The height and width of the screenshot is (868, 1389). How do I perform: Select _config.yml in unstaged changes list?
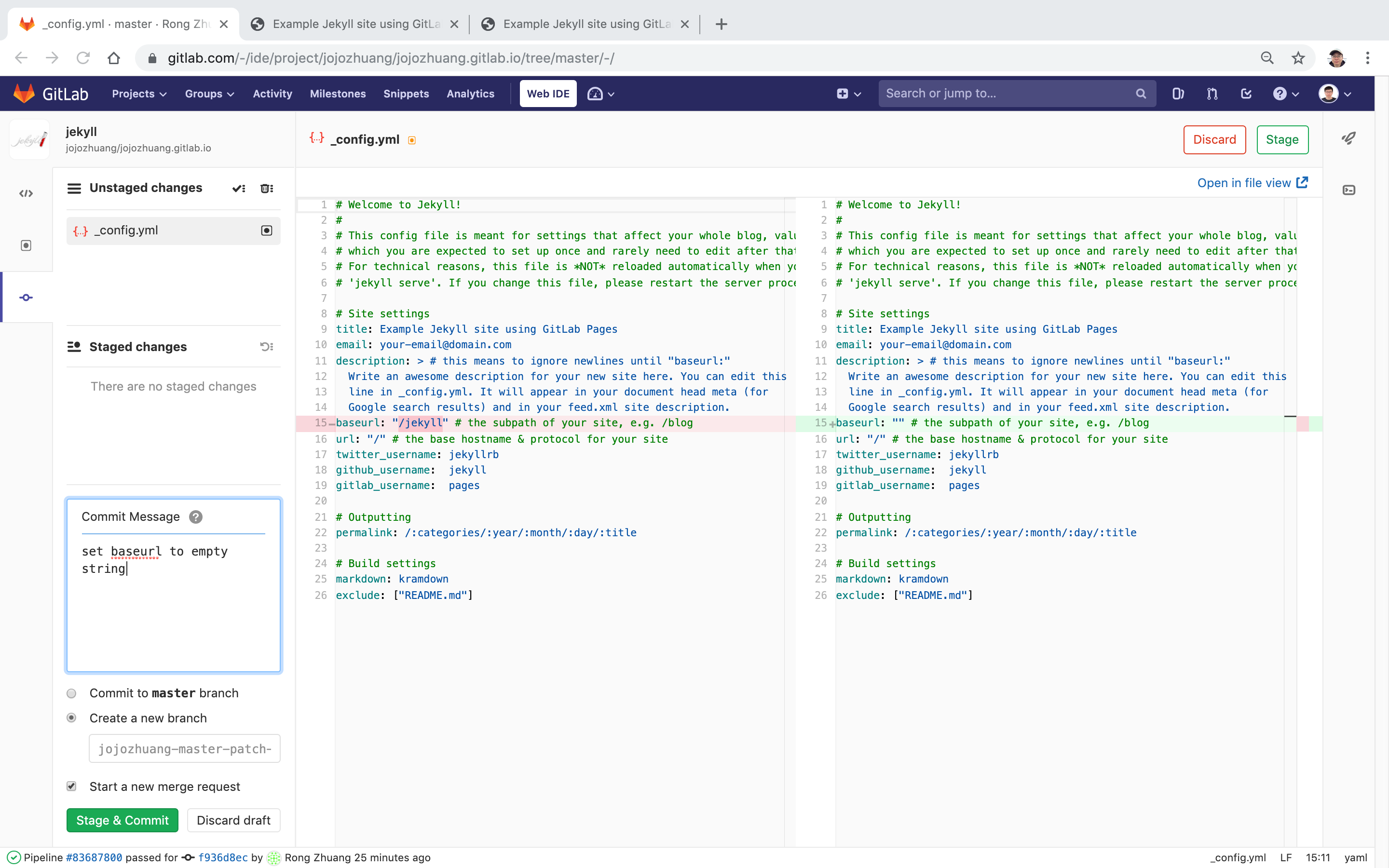[173, 231]
